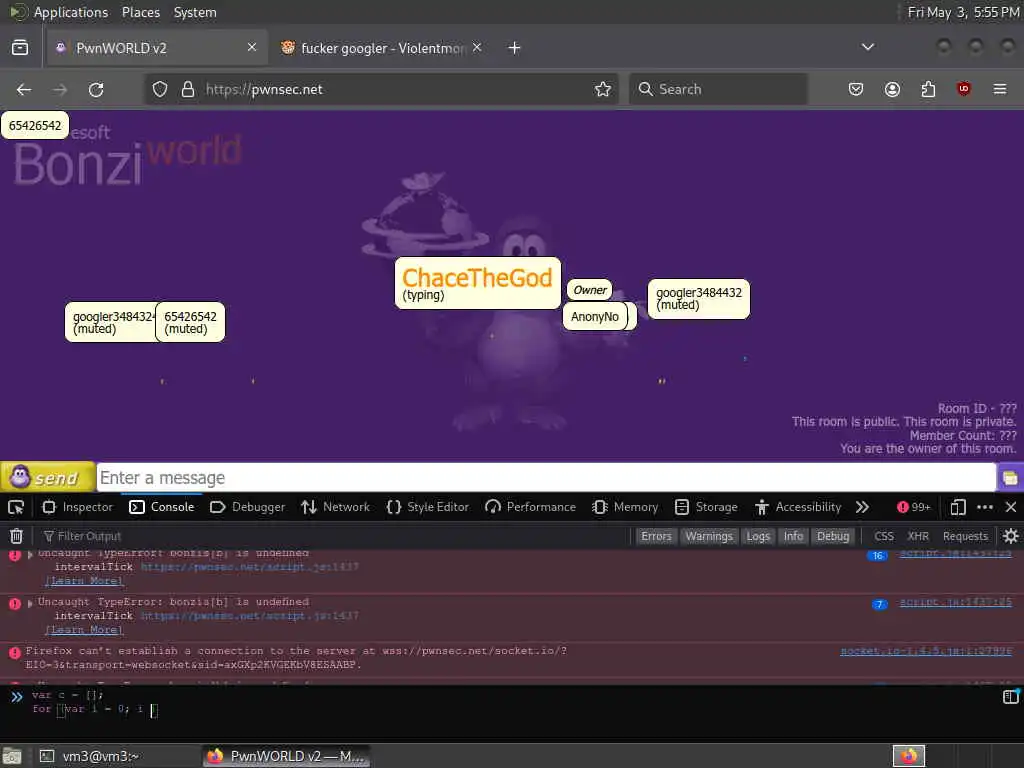Activate the element picker tool in DevTools
This screenshot has height=768, width=1024.
[x=16, y=507]
